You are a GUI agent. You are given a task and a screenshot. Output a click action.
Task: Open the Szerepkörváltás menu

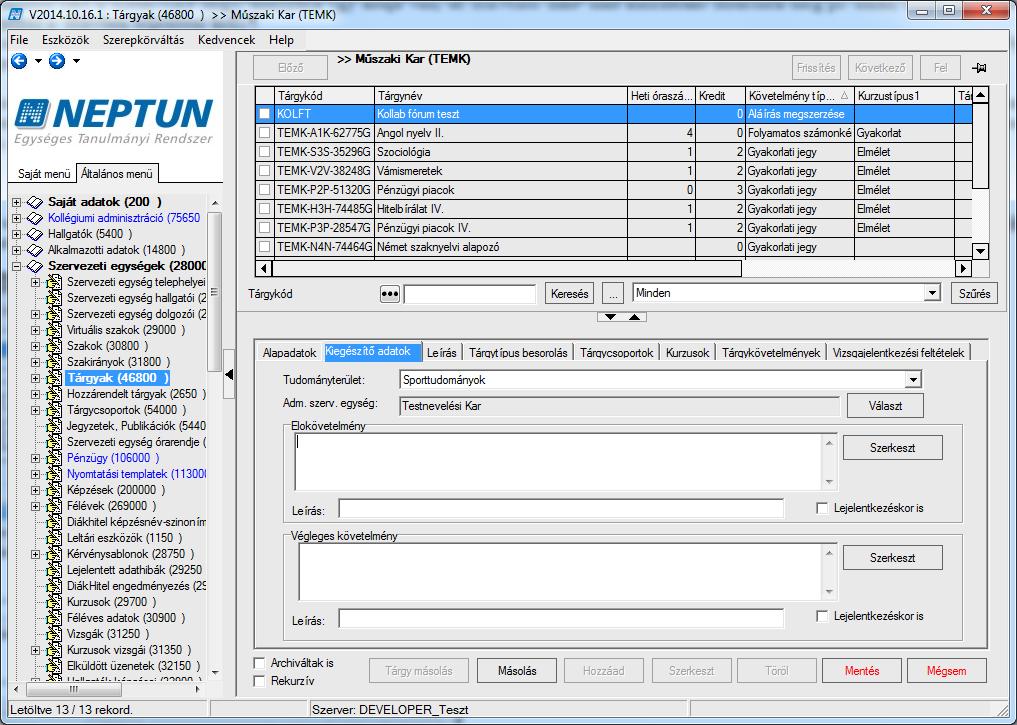click(x=143, y=40)
